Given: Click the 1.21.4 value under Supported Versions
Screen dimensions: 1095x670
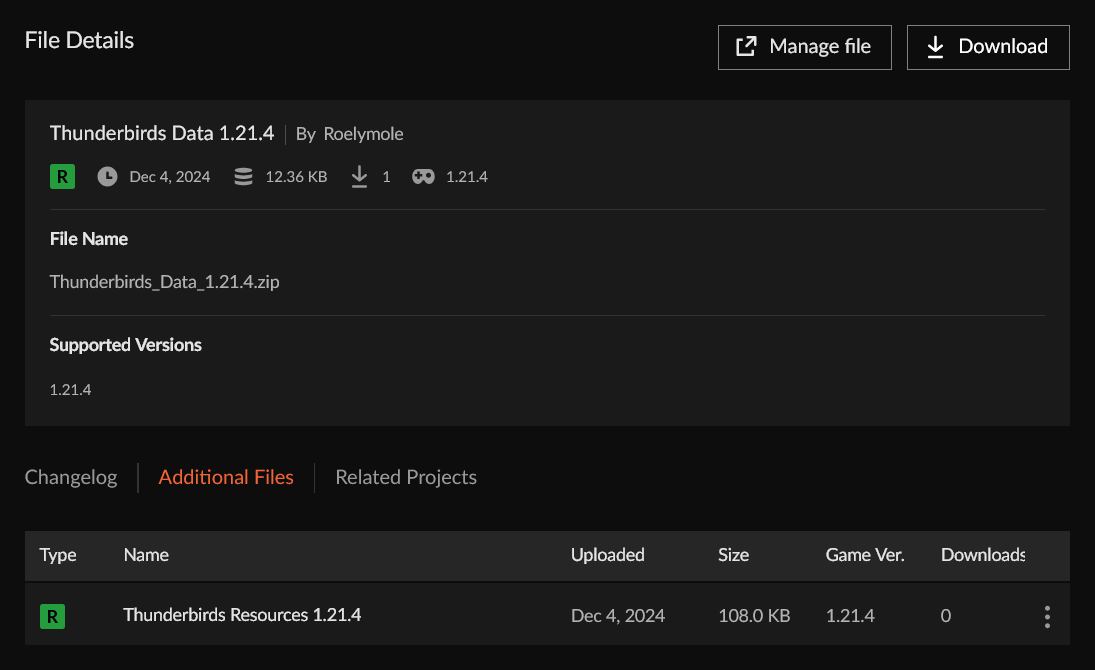Looking at the screenshot, I should point(70,390).
